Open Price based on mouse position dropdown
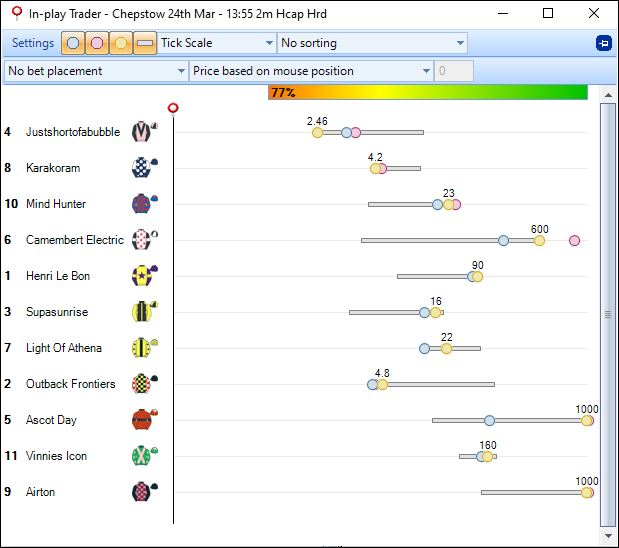This screenshot has width=619, height=548. (311, 71)
